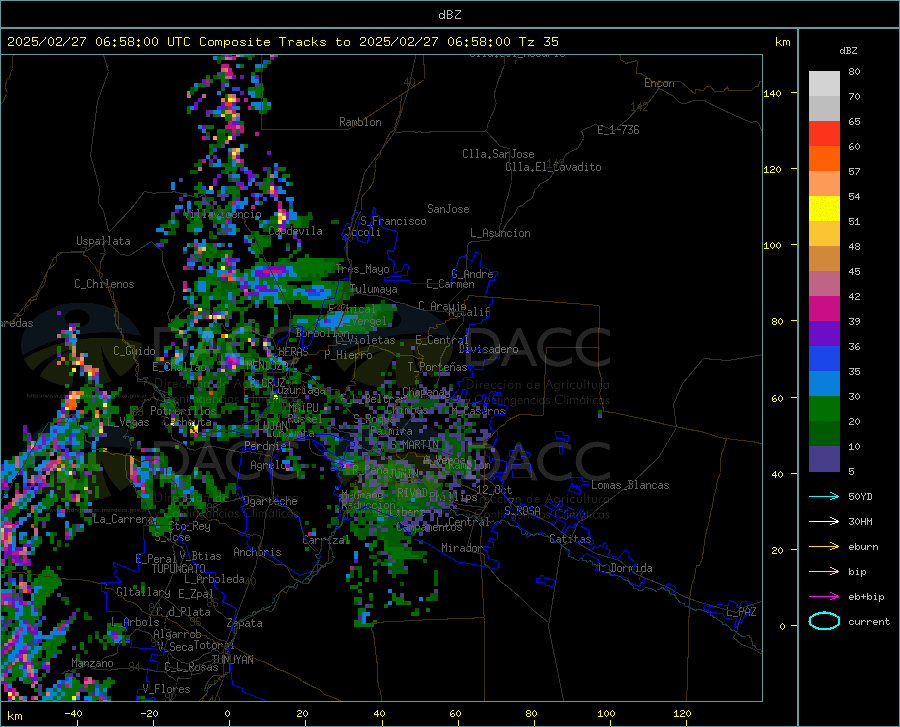Screen dimensions: 900x727
Task: Select the 60-65 dBZ red swatch
Action: (824, 134)
